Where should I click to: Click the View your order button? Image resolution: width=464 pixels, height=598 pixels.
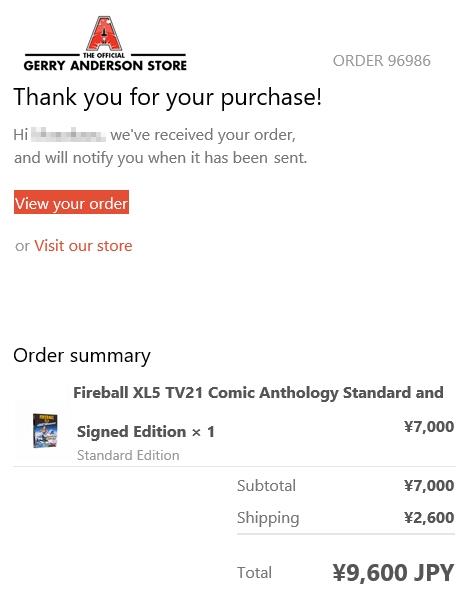click(x=71, y=203)
